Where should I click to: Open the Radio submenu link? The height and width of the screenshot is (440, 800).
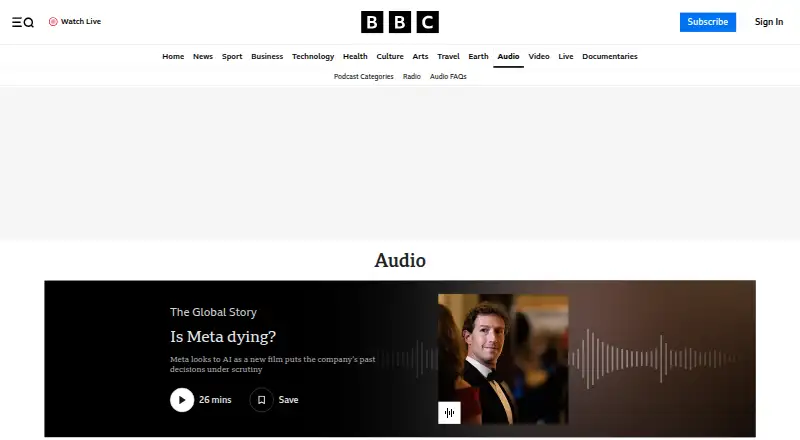click(411, 77)
